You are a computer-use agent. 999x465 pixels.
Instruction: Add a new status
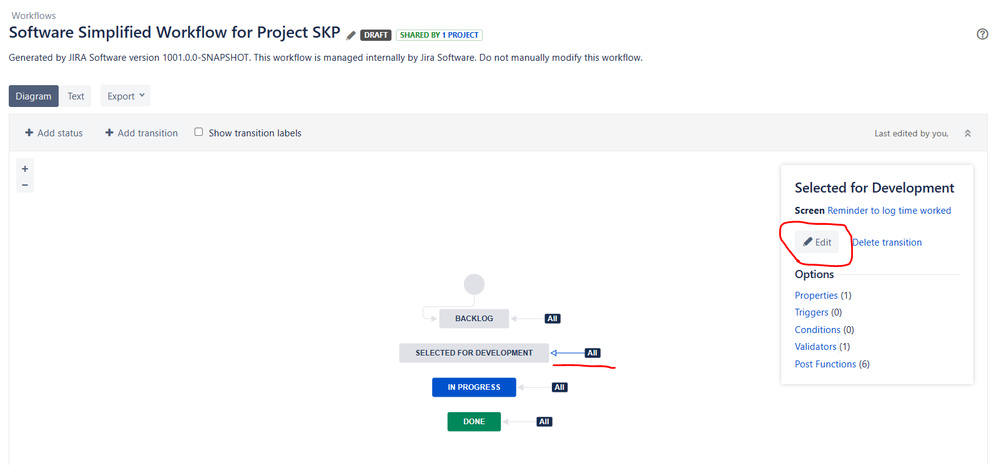[54, 133]
